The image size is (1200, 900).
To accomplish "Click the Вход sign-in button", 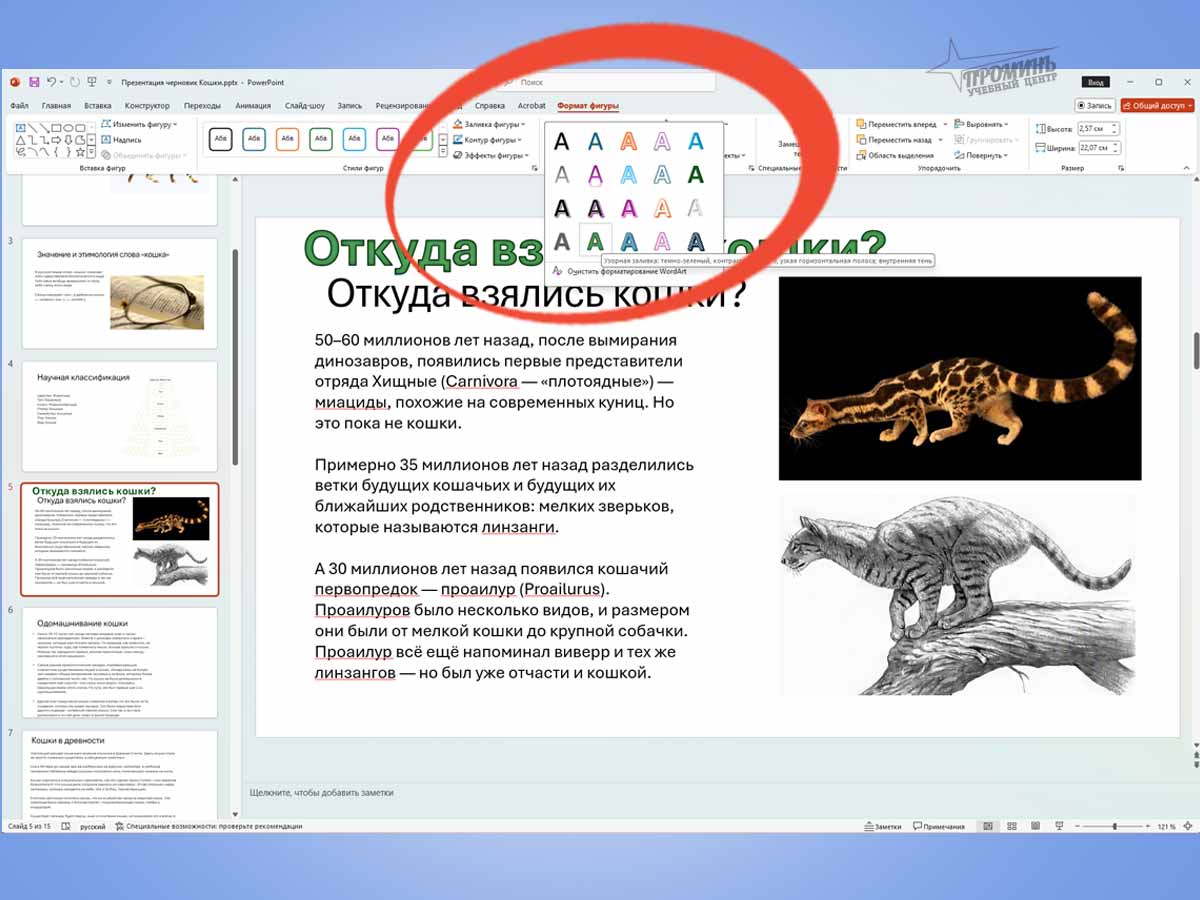I will (x=1096, y=82).
